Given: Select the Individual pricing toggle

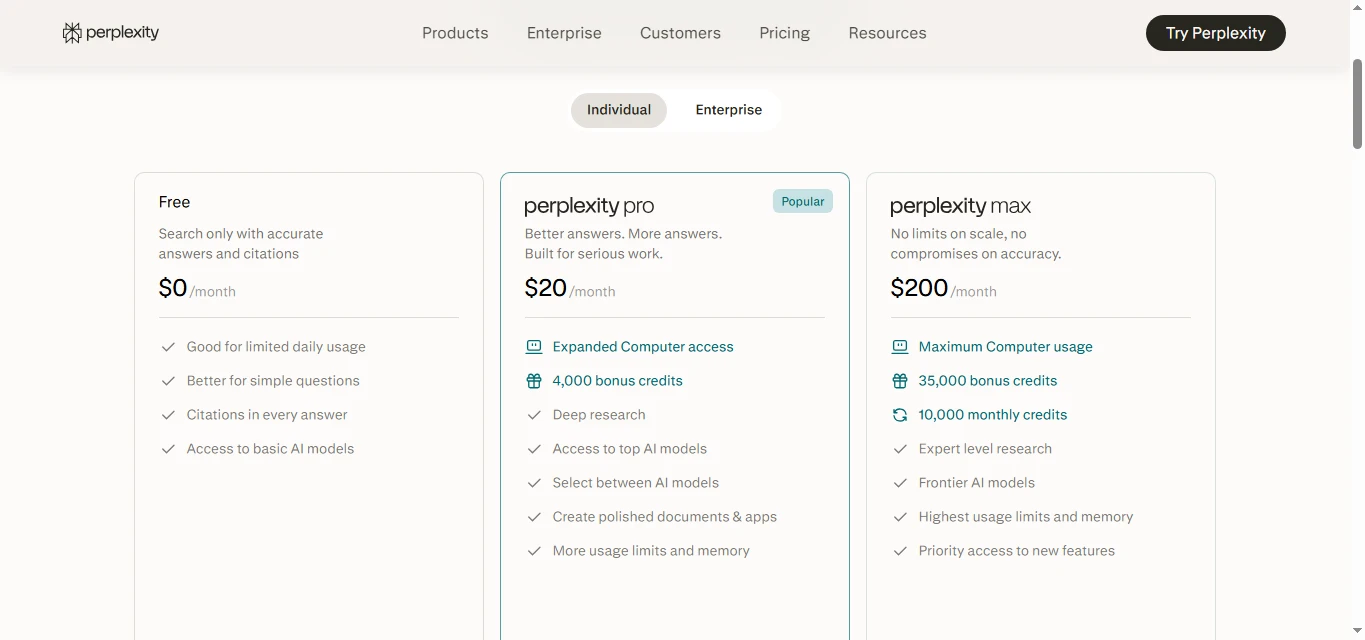Looking at the screenshot, I should [x=619, y=110].
